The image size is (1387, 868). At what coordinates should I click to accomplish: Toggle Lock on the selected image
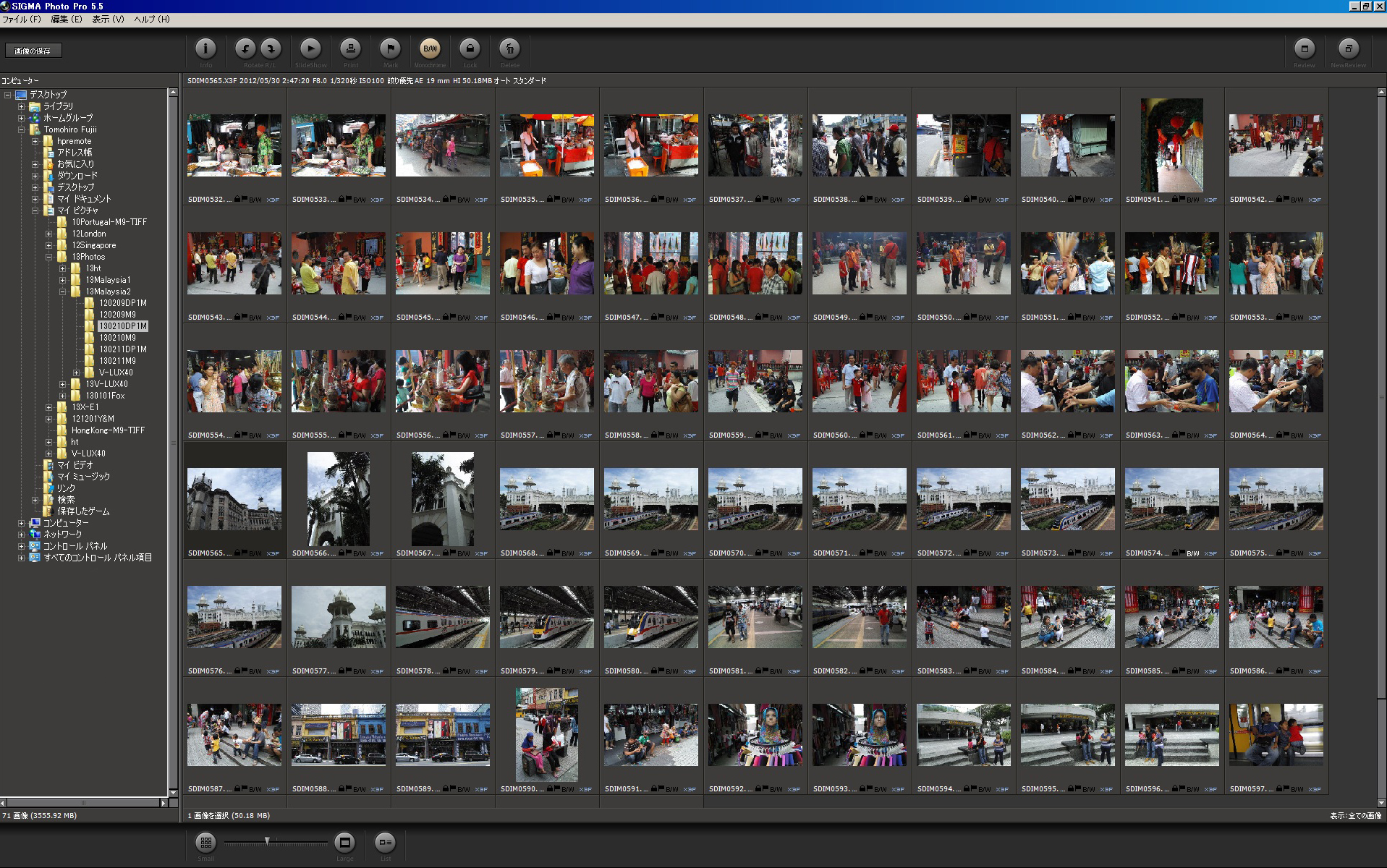(470, 49)
